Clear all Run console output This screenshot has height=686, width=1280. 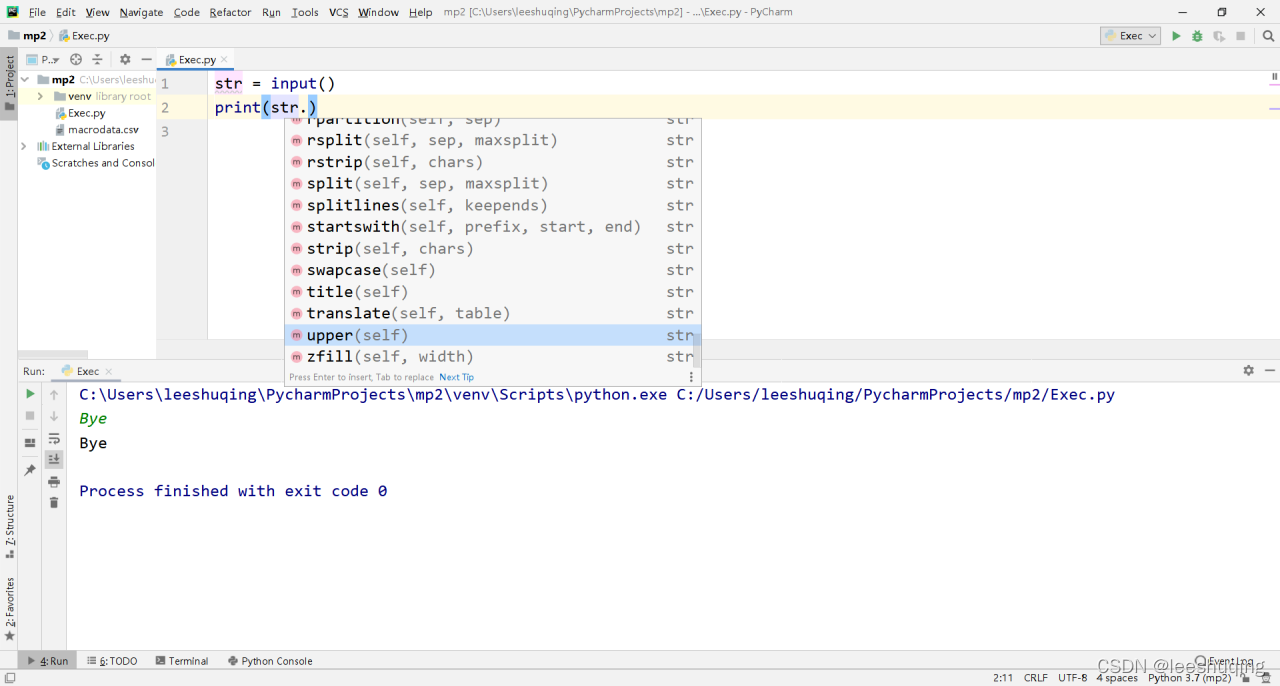click(54, 502)
